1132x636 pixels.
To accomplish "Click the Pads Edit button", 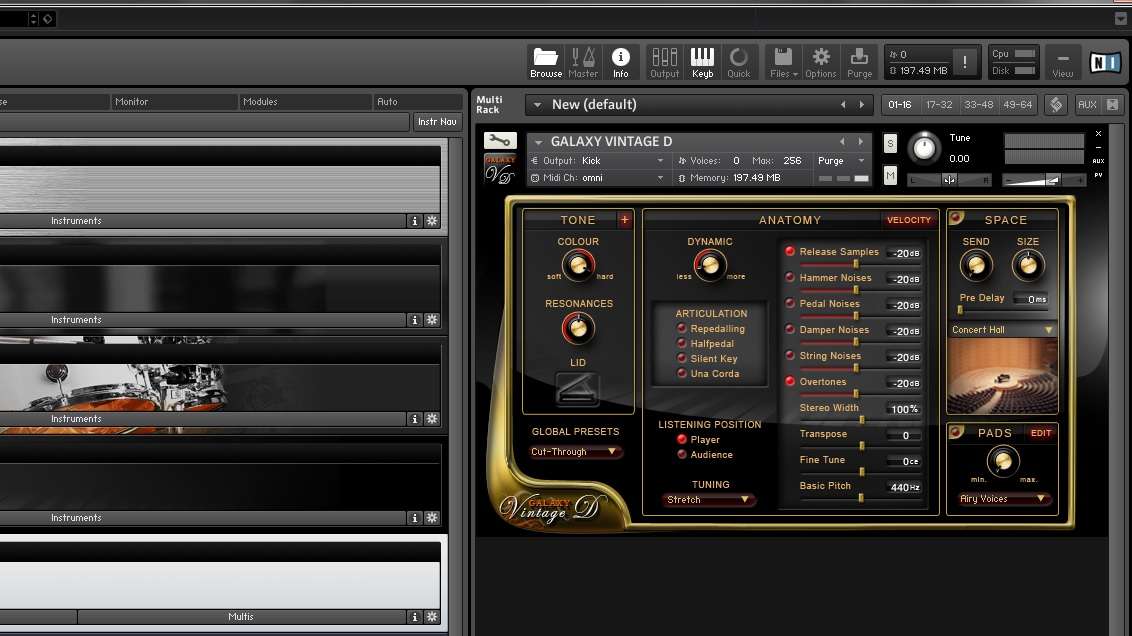I will click(1041, 433).
